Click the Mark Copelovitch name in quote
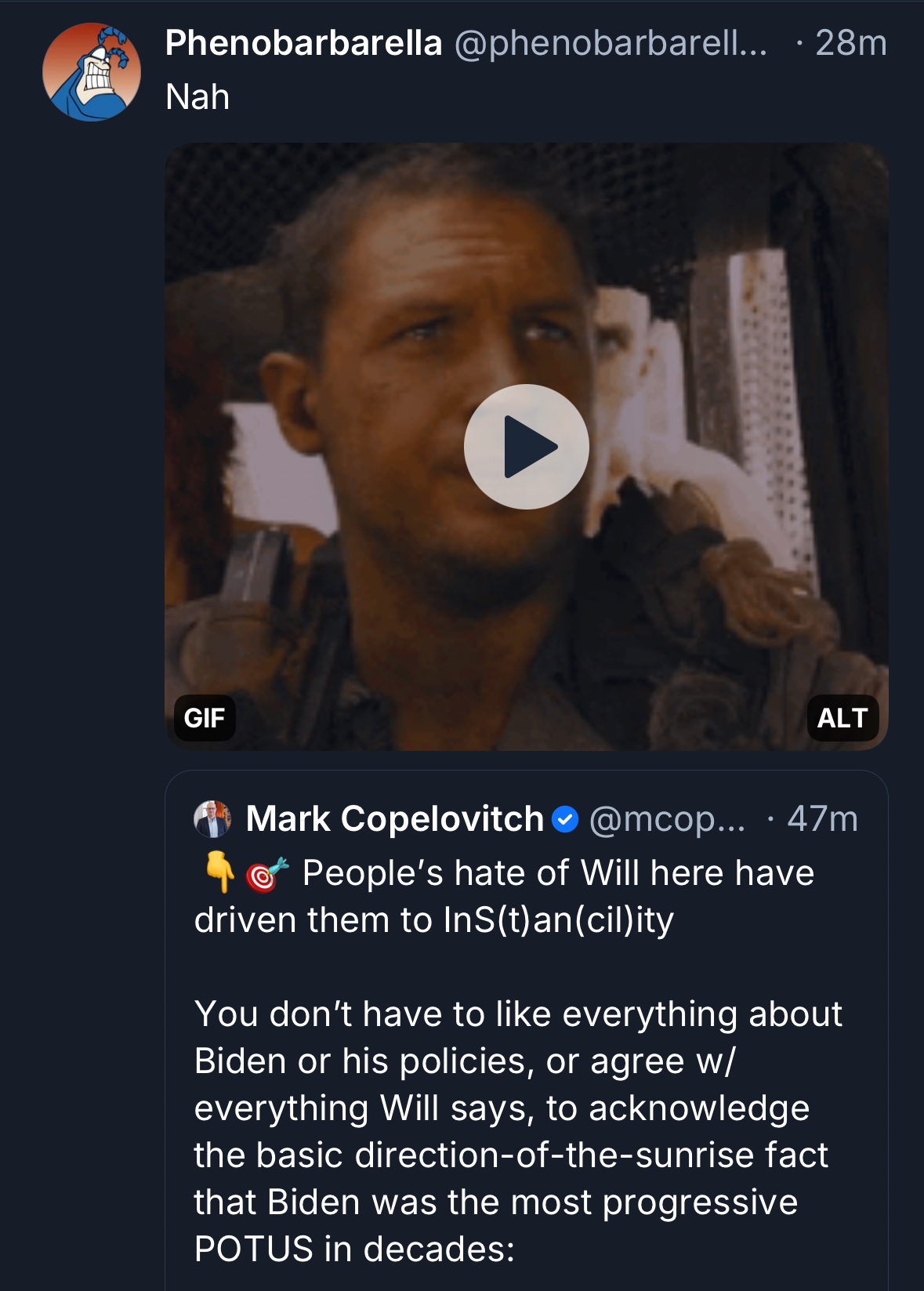Viewport: 924px width, 1291px height. pos(394,819)
